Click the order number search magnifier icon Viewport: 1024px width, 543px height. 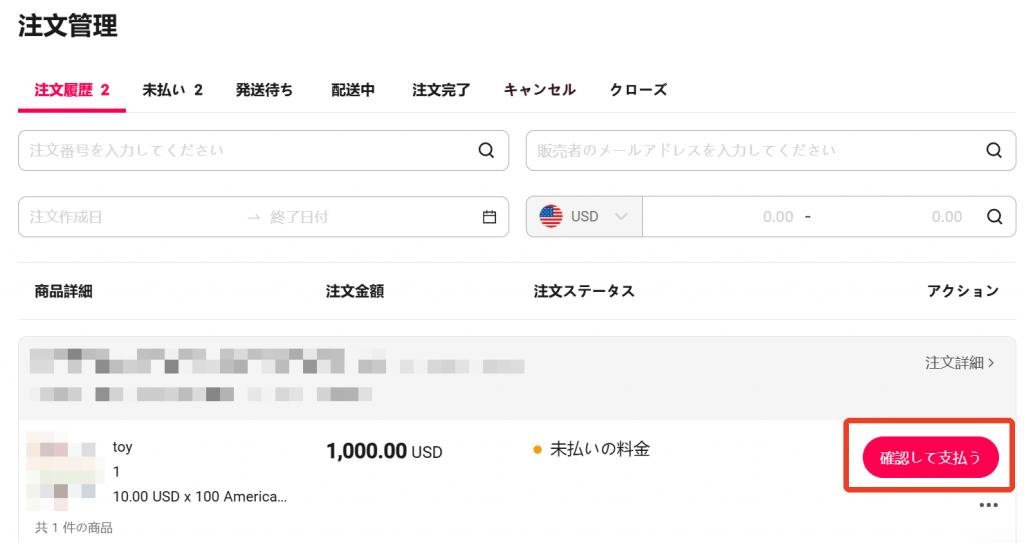(x=486, y=150)
